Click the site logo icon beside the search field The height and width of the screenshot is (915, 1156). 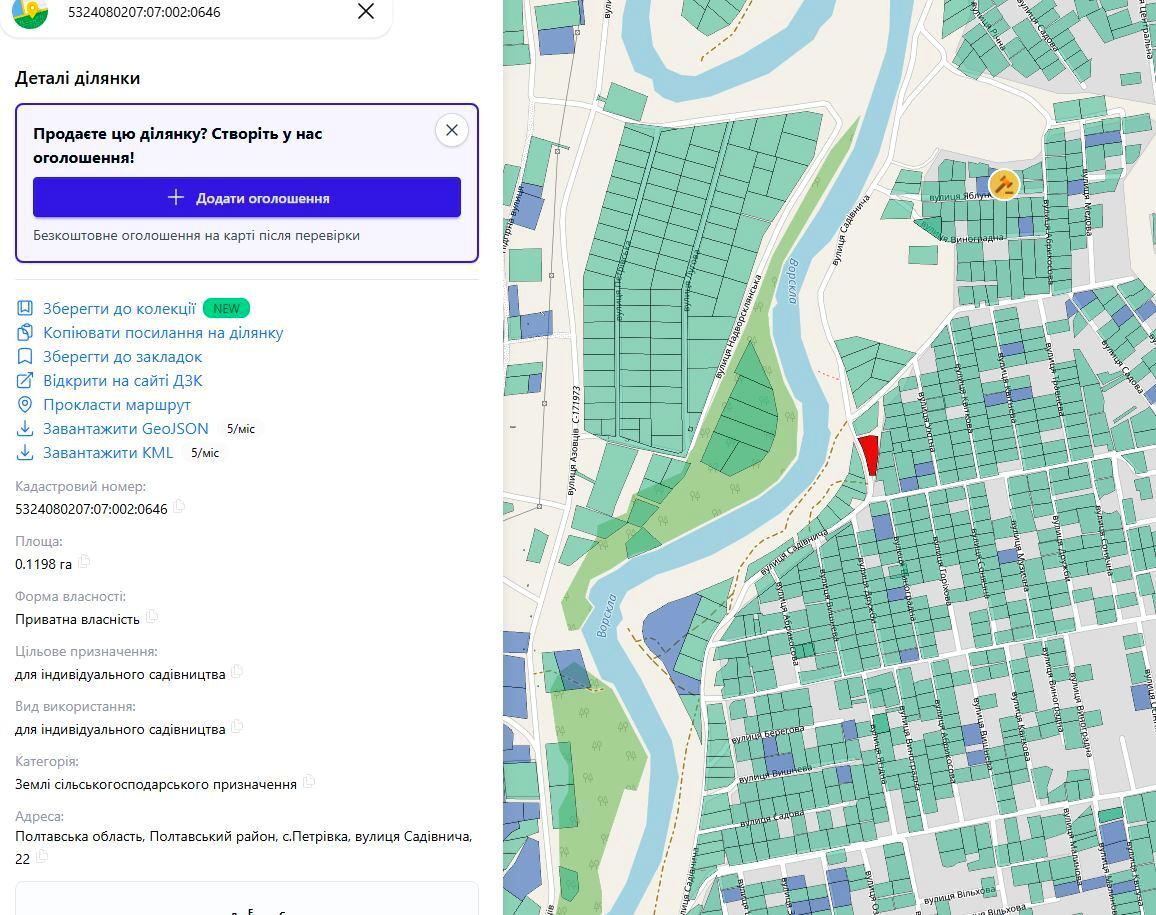[30, 13]
